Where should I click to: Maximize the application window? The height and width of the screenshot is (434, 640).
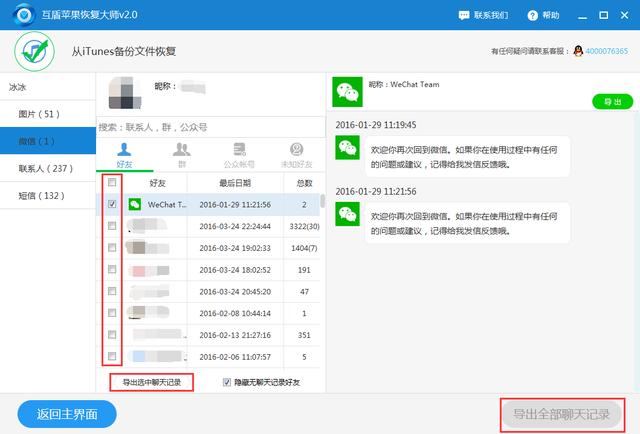(x=604, y=16)
